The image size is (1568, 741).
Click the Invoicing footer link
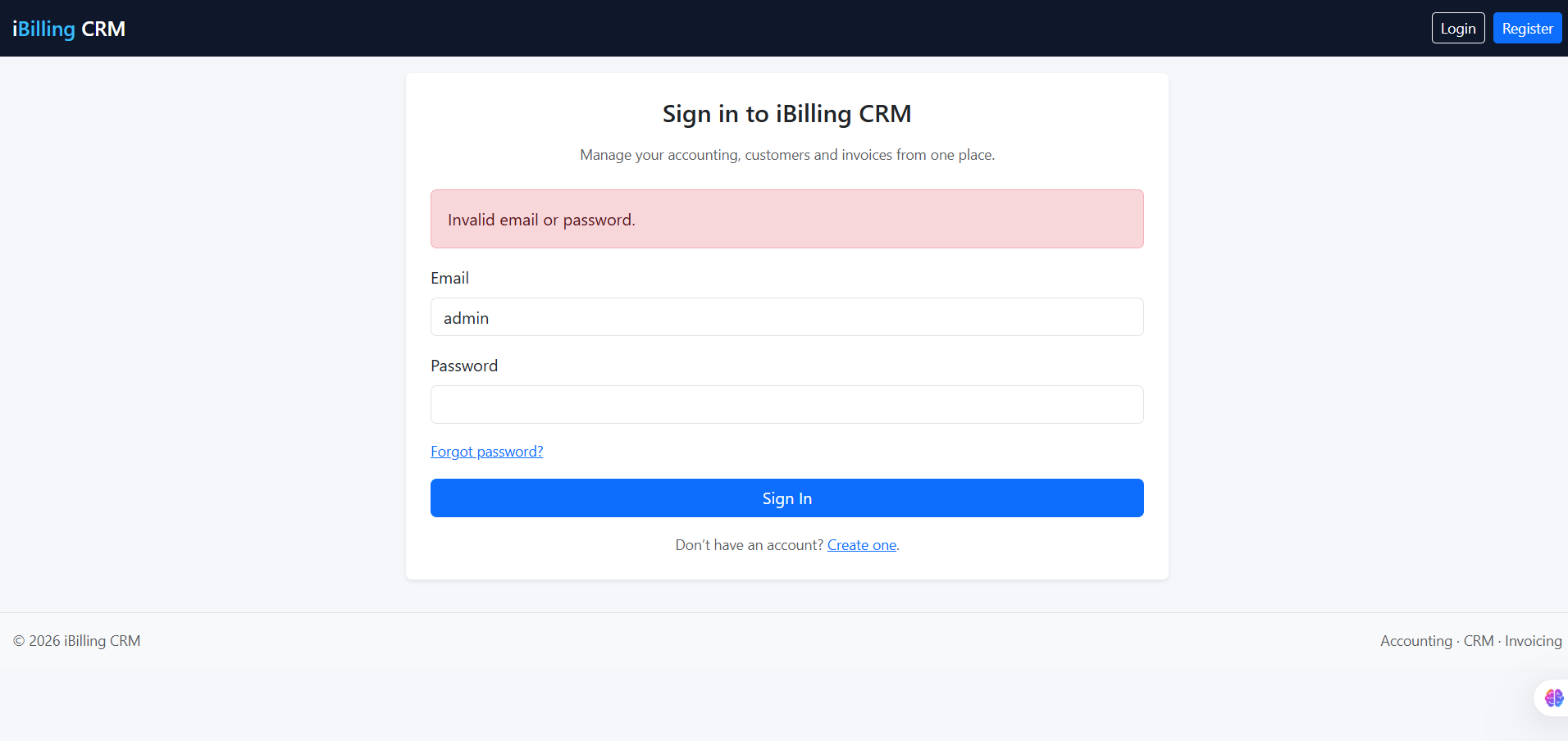coord(1533,640)
